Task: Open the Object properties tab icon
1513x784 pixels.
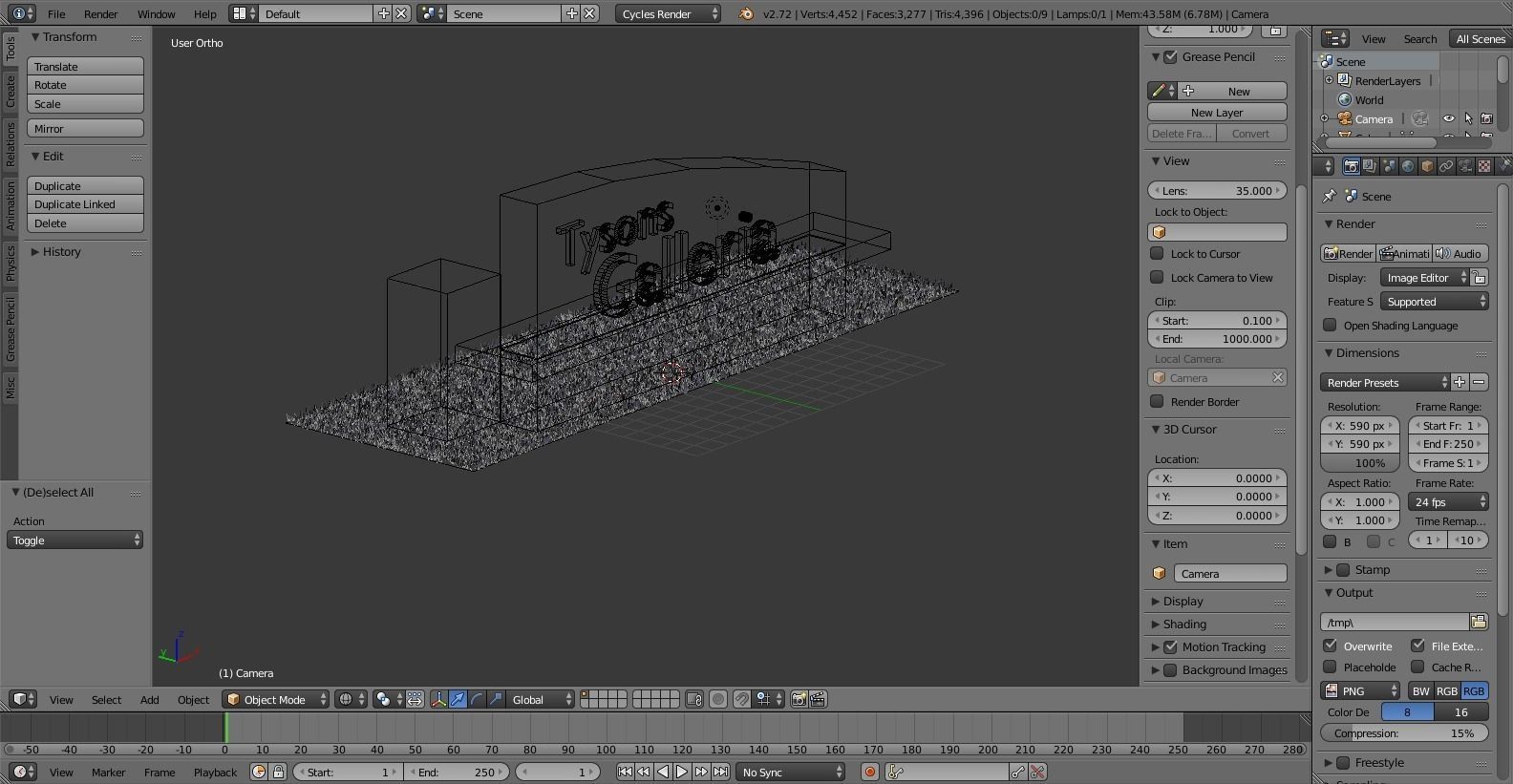Action: (x=1427, y=166)
